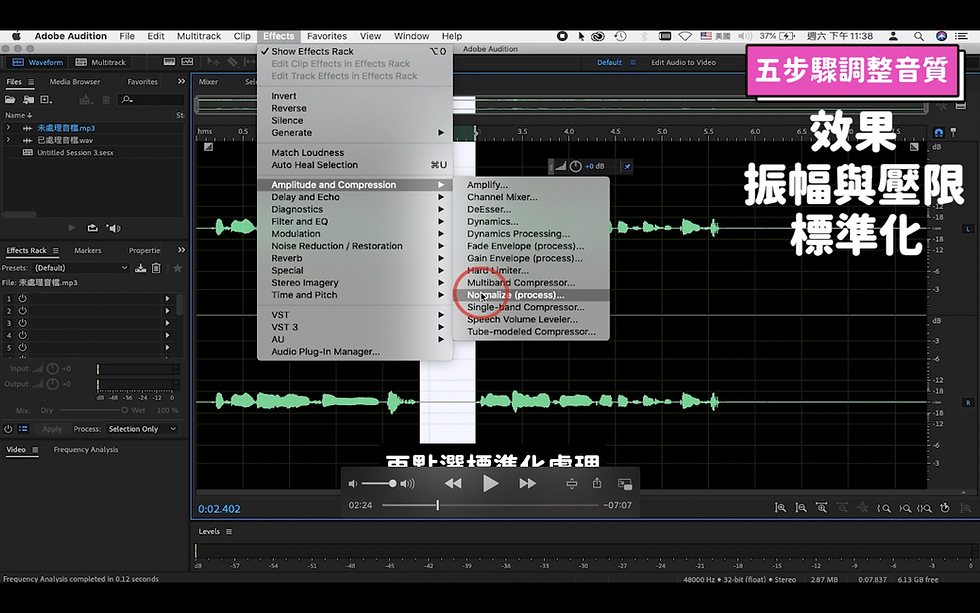Open the Process Selection Only dropdown
This screenshot has width=980, height=613.
pos(142,429)
